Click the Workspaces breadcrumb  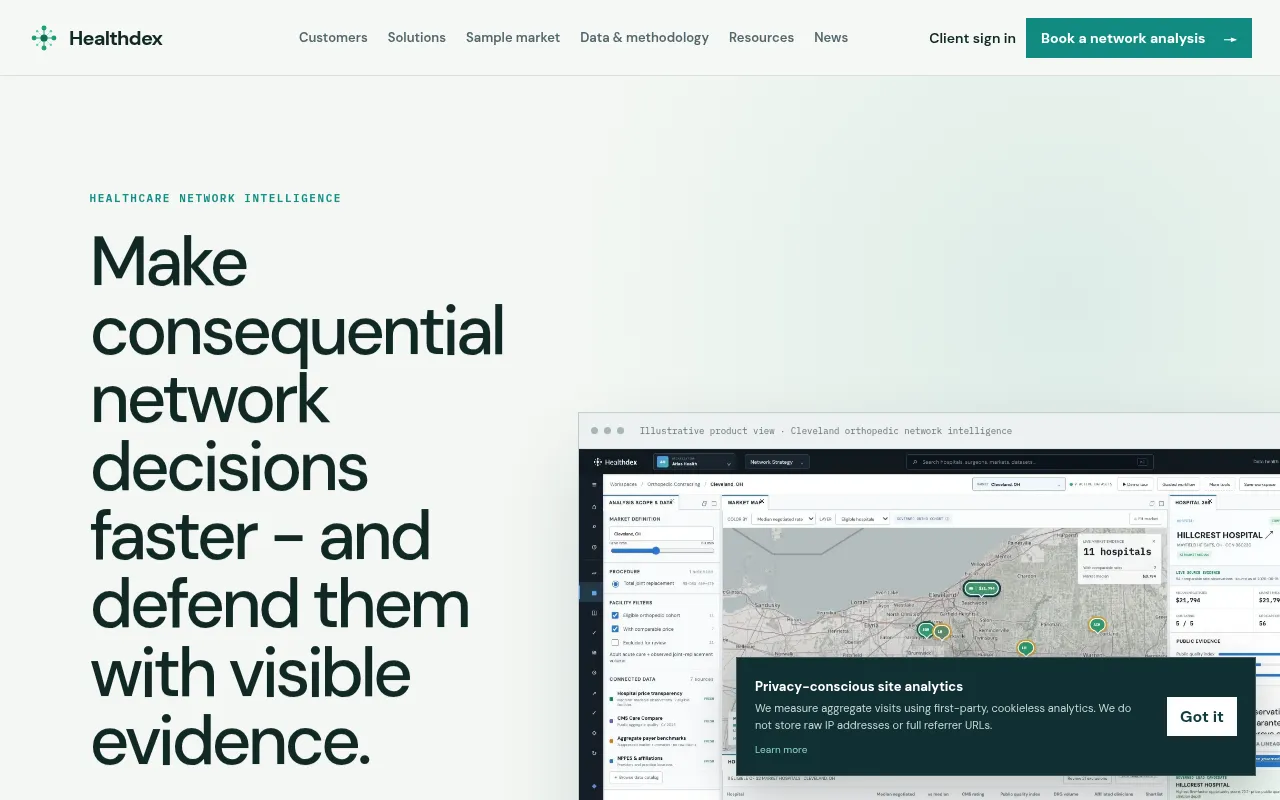pos(624,484)
